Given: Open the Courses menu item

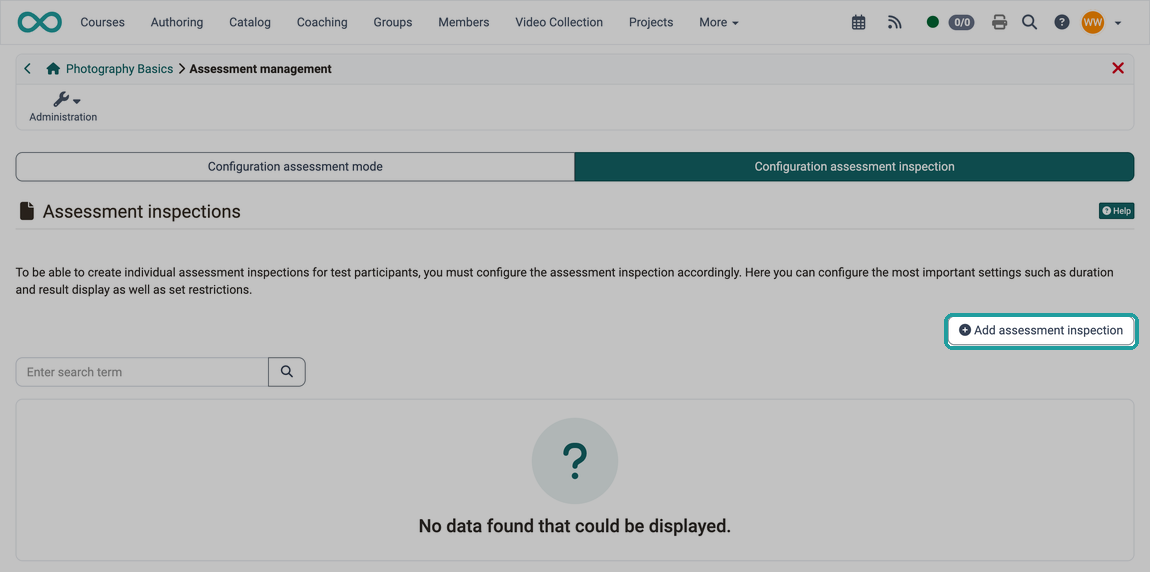Looking at the screenshot, I should coord(103,22).
